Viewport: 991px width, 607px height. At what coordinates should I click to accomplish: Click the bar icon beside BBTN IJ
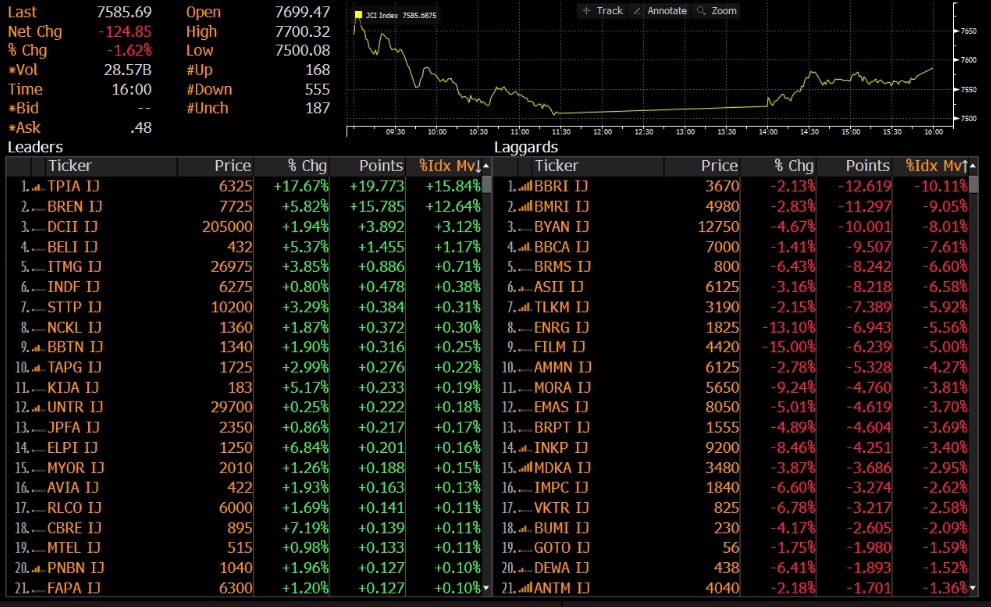[37, 347]
